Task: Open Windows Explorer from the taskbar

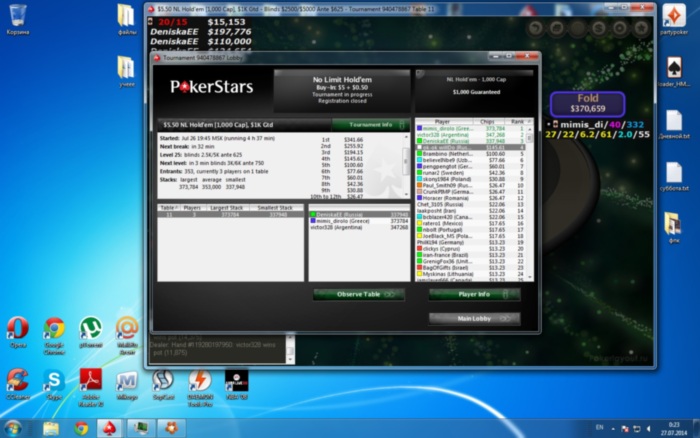Action: pos(51,428)
